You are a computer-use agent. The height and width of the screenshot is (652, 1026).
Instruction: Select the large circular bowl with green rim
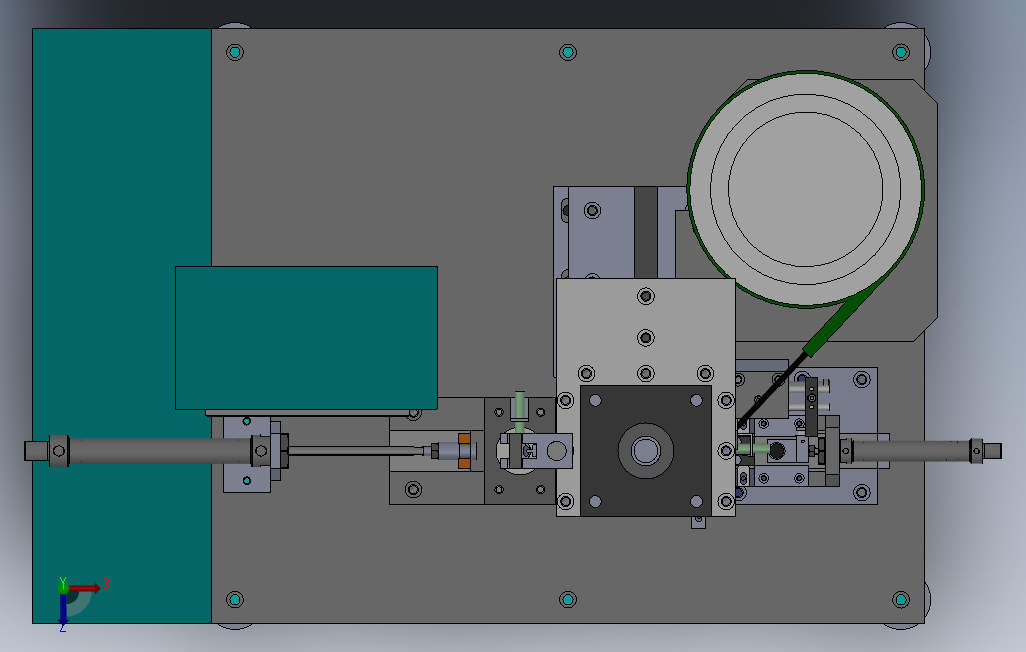click(x=805, y=189)
